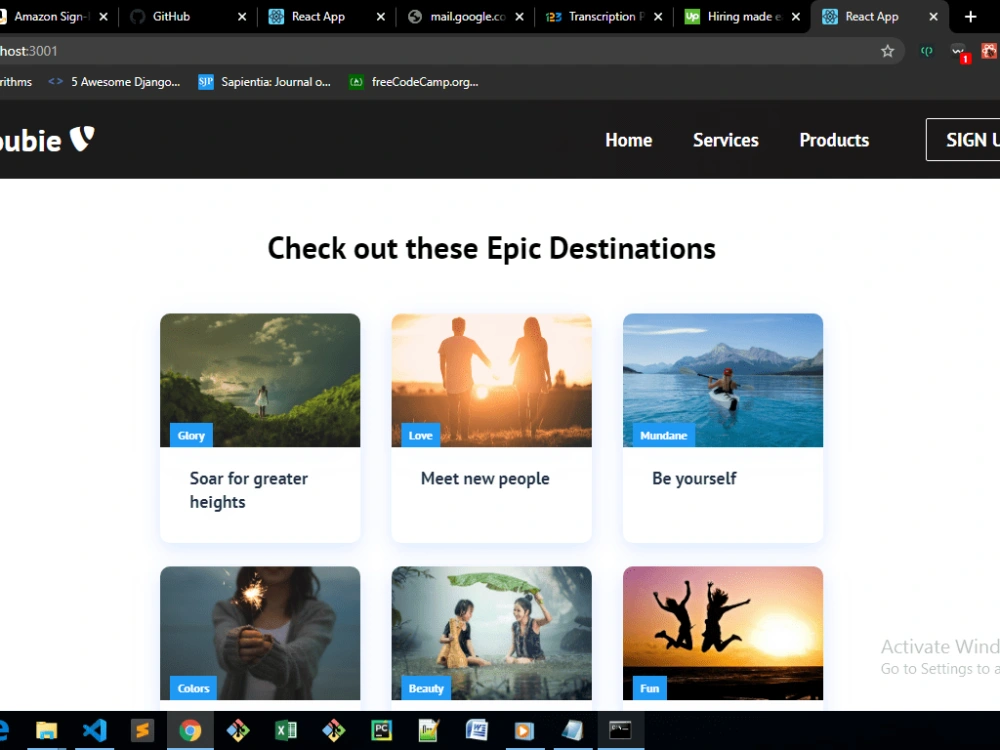Open the green parentheses browser extension
This screenshot has width=1000, height=750.
[x=927, y=51]
